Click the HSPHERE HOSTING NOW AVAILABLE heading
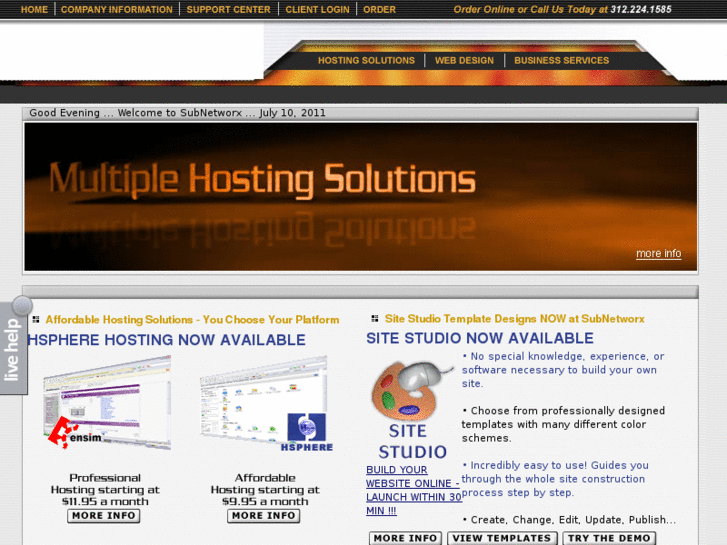 167,340
